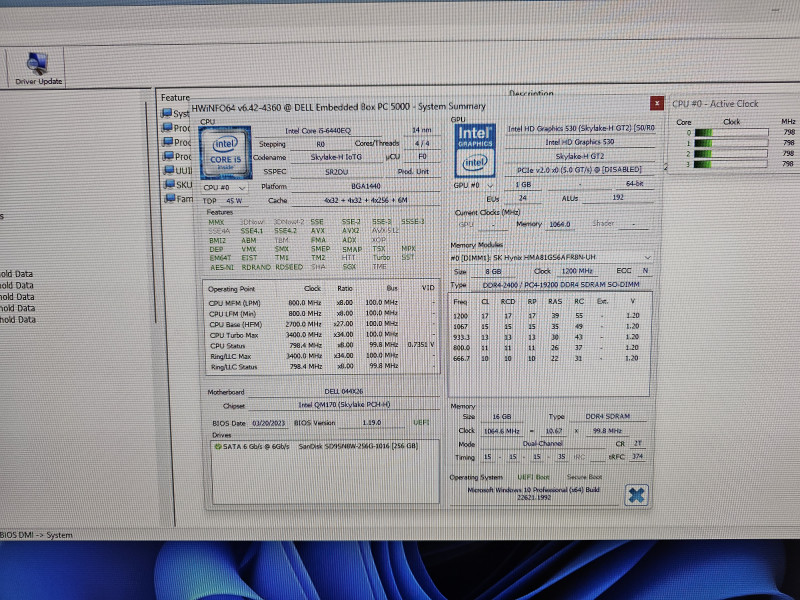Click the cache value 4x32 + 4x32 + 4x256 + 6M
This screenshot has width=800, height=600.
pyautogui.click(x=365, y=201)
